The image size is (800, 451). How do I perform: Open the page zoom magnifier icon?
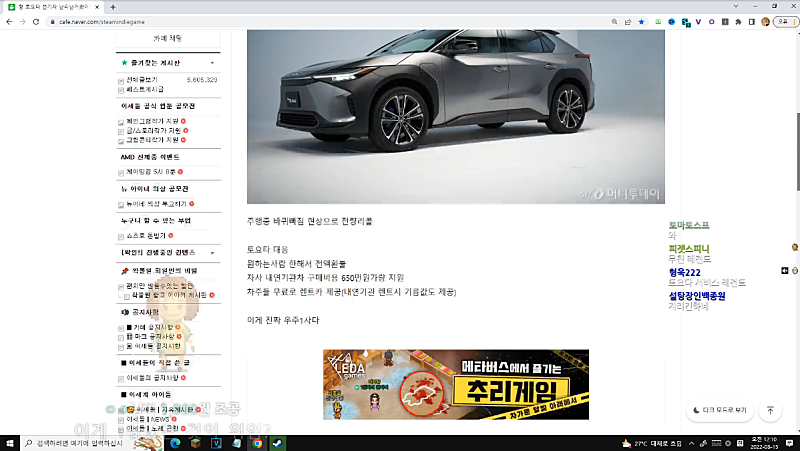pyautogui.click(x=614, y=22)
